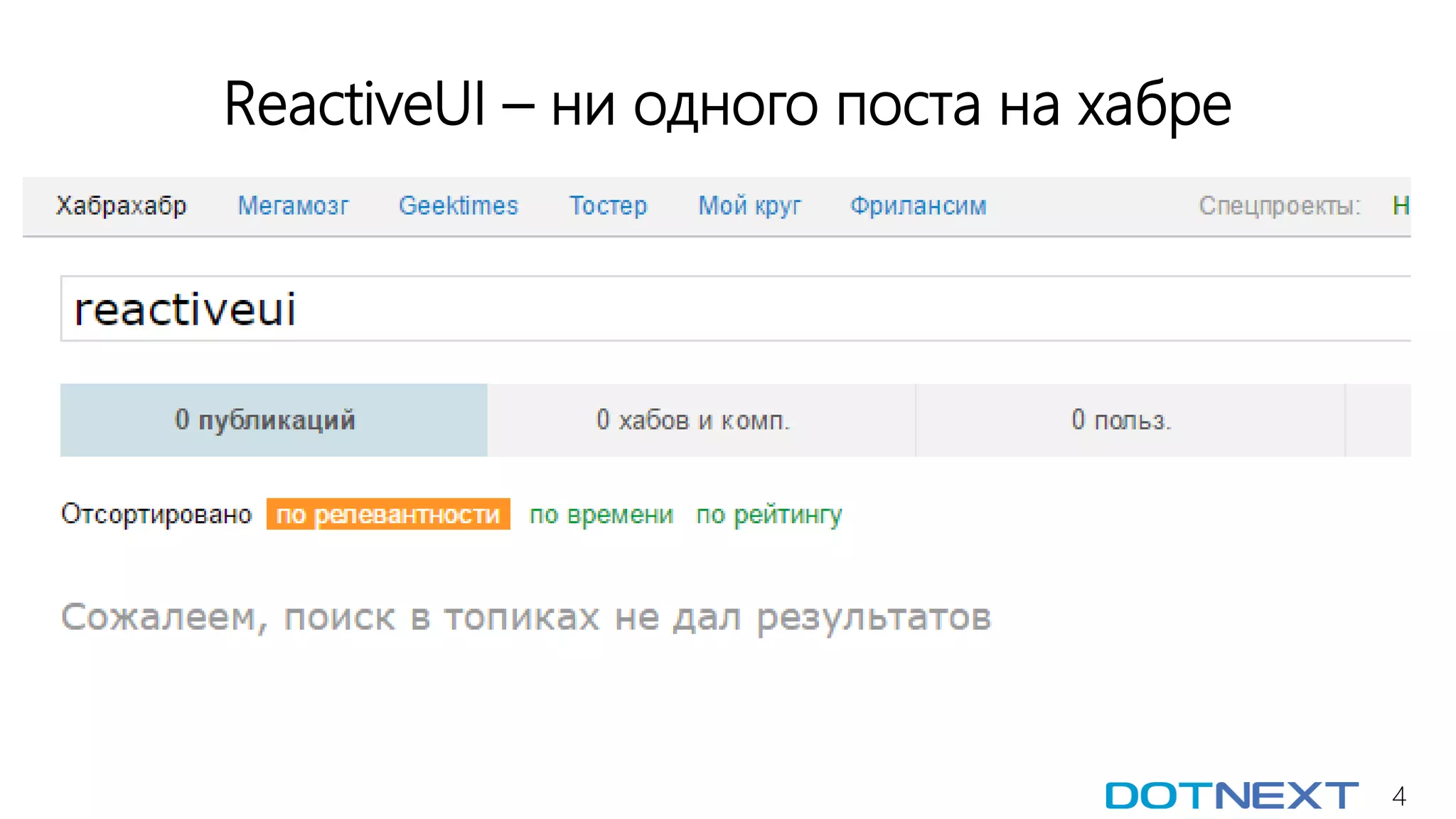The width and height of the screenshot is (1456, 819).
Task: Click the DOTNEXT logo
Action: [x=1232, y=796]
